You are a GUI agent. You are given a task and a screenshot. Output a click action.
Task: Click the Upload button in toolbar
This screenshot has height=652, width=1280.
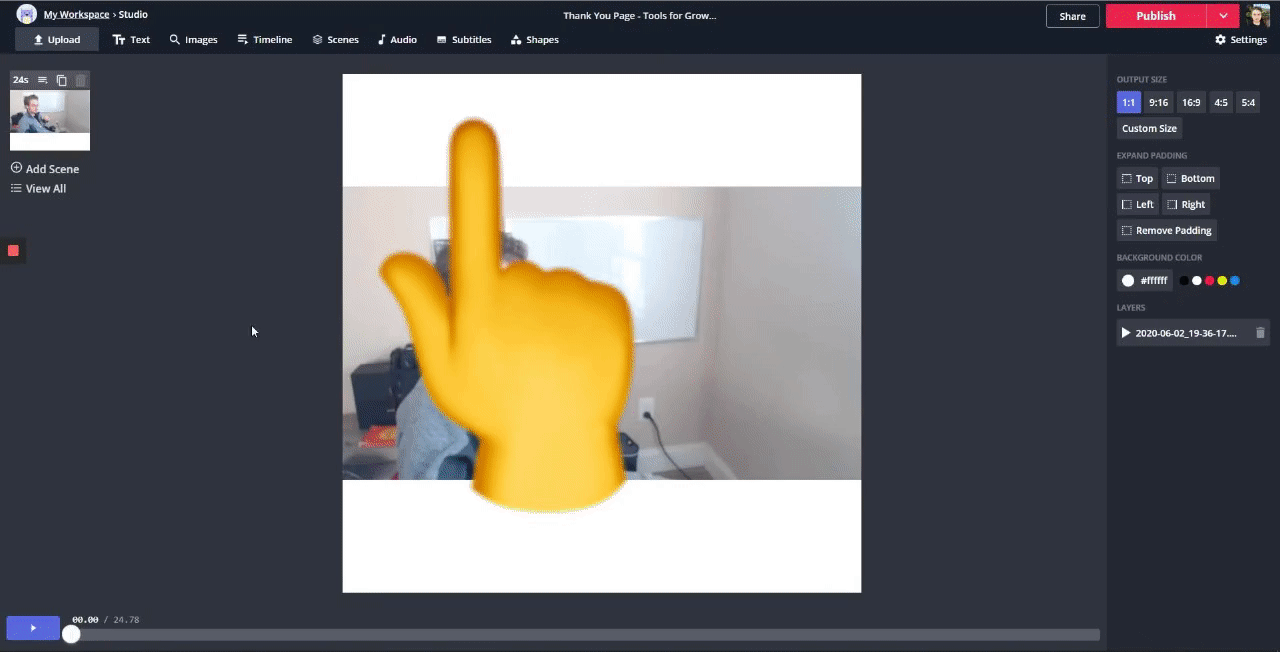tap(56, 40)
